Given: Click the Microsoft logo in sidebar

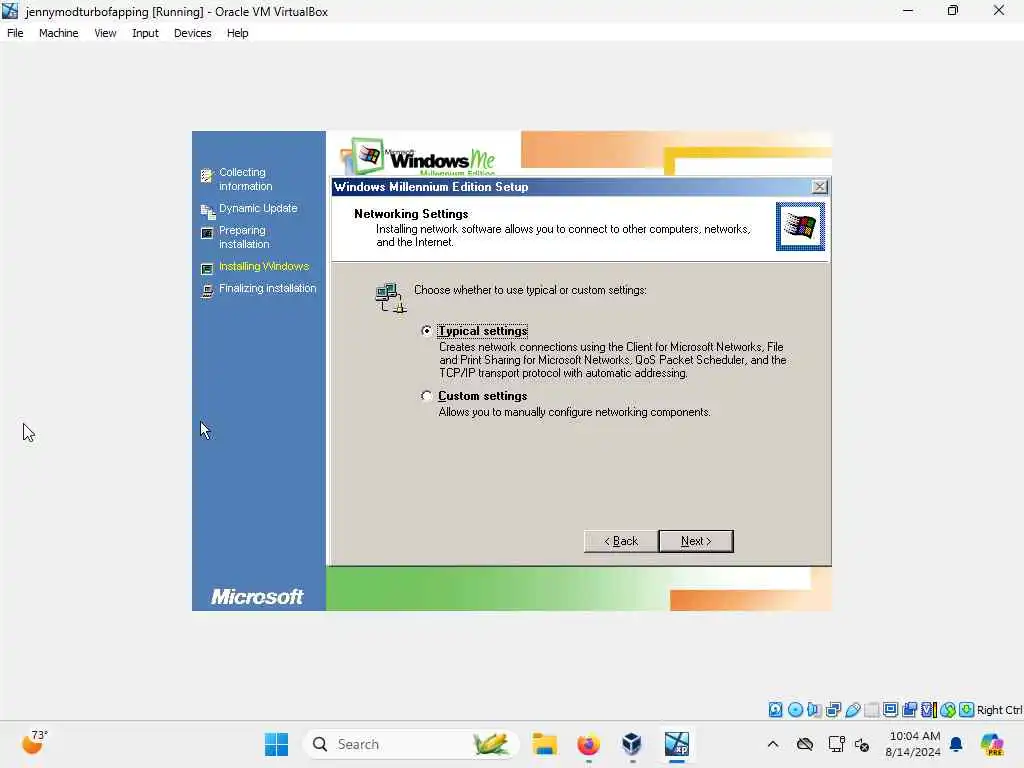Looking at the screenshot, I should pyautogui.click(x=257, y=596).
